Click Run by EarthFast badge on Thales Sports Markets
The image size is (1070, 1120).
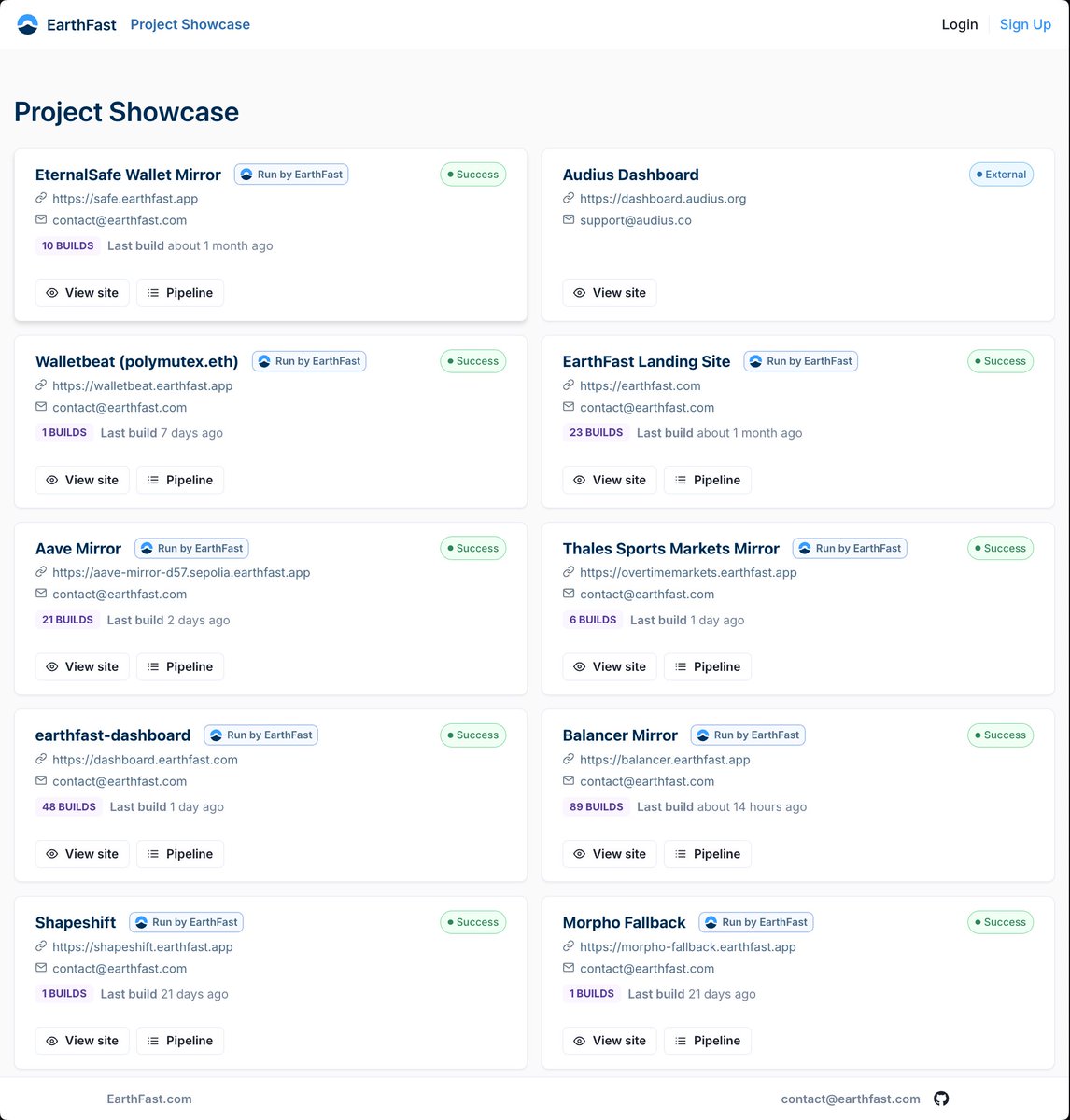click(850, 549)
